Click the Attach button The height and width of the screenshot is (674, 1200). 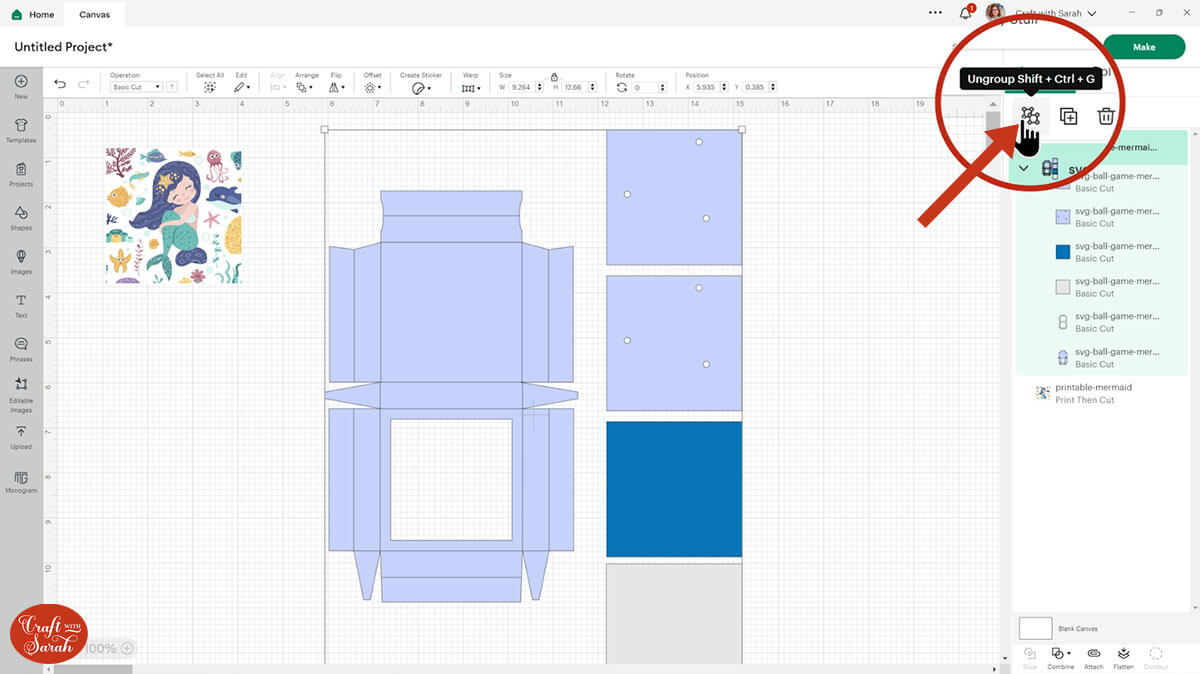tap(1094, 658)
